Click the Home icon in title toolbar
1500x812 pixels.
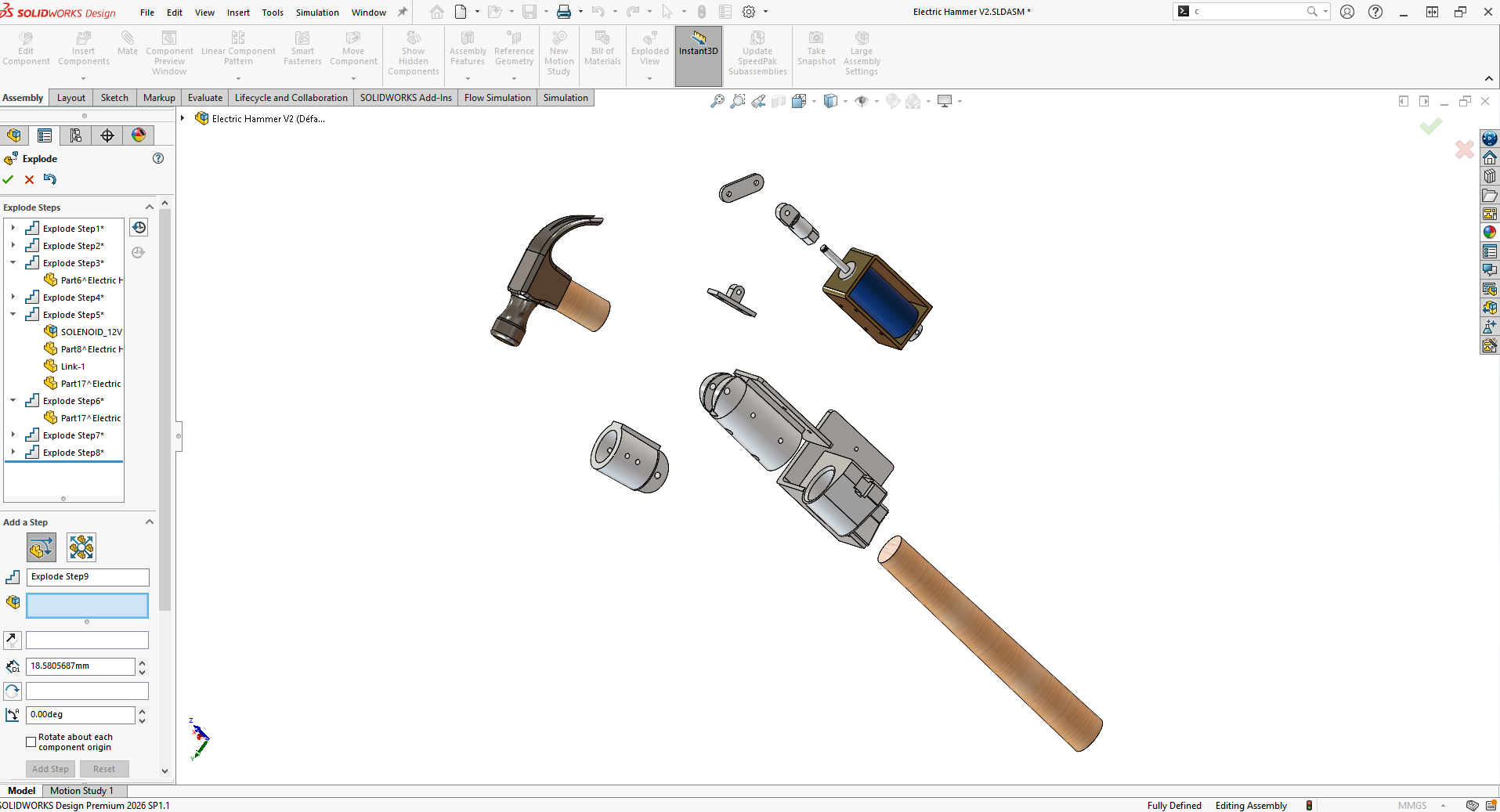click(x=437, y=12)
